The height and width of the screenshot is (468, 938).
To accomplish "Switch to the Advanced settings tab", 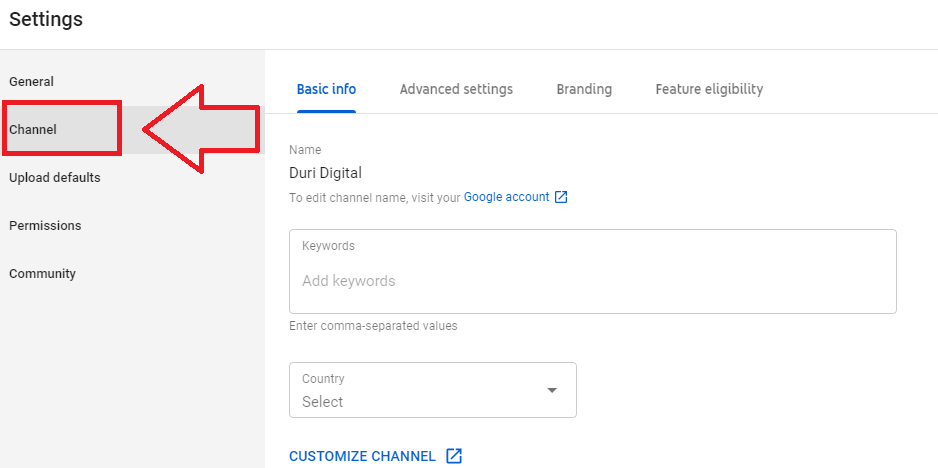I will [456, 89].
